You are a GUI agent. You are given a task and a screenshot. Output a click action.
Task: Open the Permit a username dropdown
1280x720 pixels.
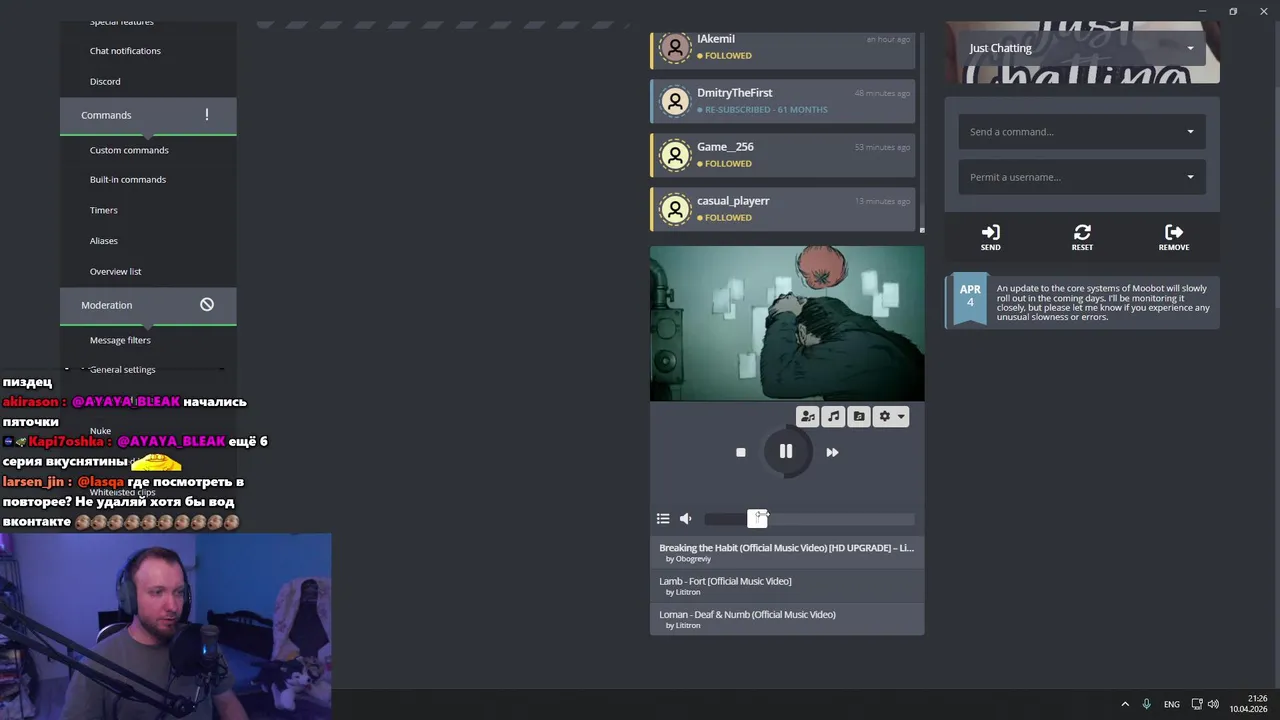tap(1082, 177)
